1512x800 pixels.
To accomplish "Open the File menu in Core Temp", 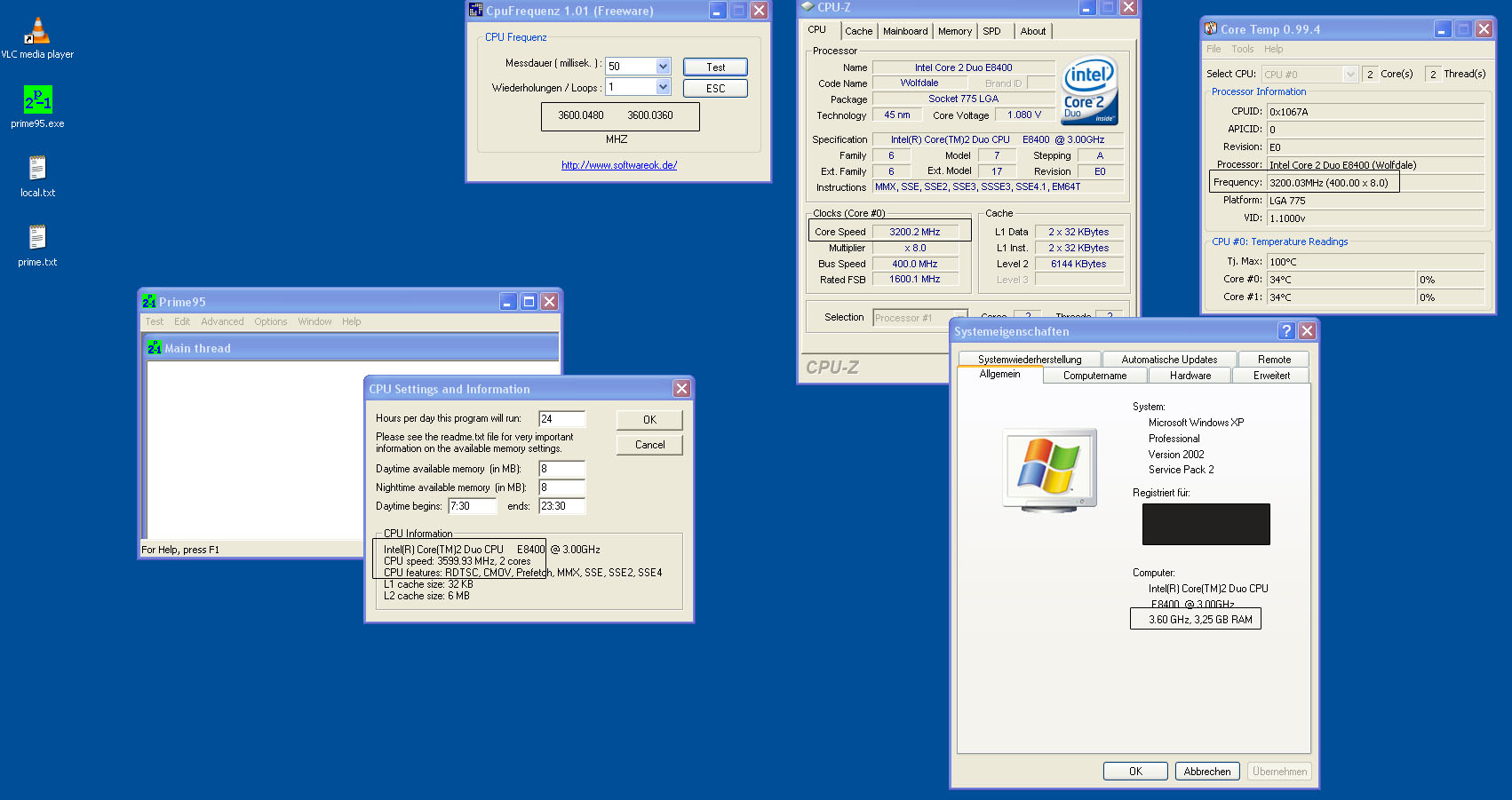I will coord(1214,50).
